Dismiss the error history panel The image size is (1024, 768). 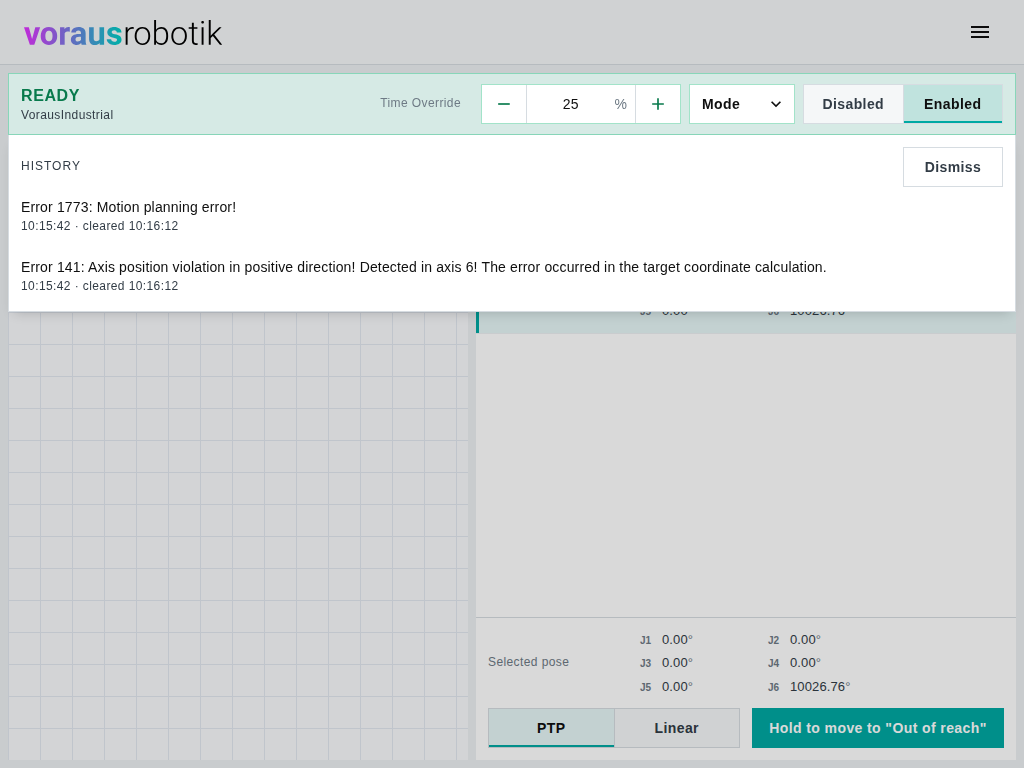tap(952, 167)
